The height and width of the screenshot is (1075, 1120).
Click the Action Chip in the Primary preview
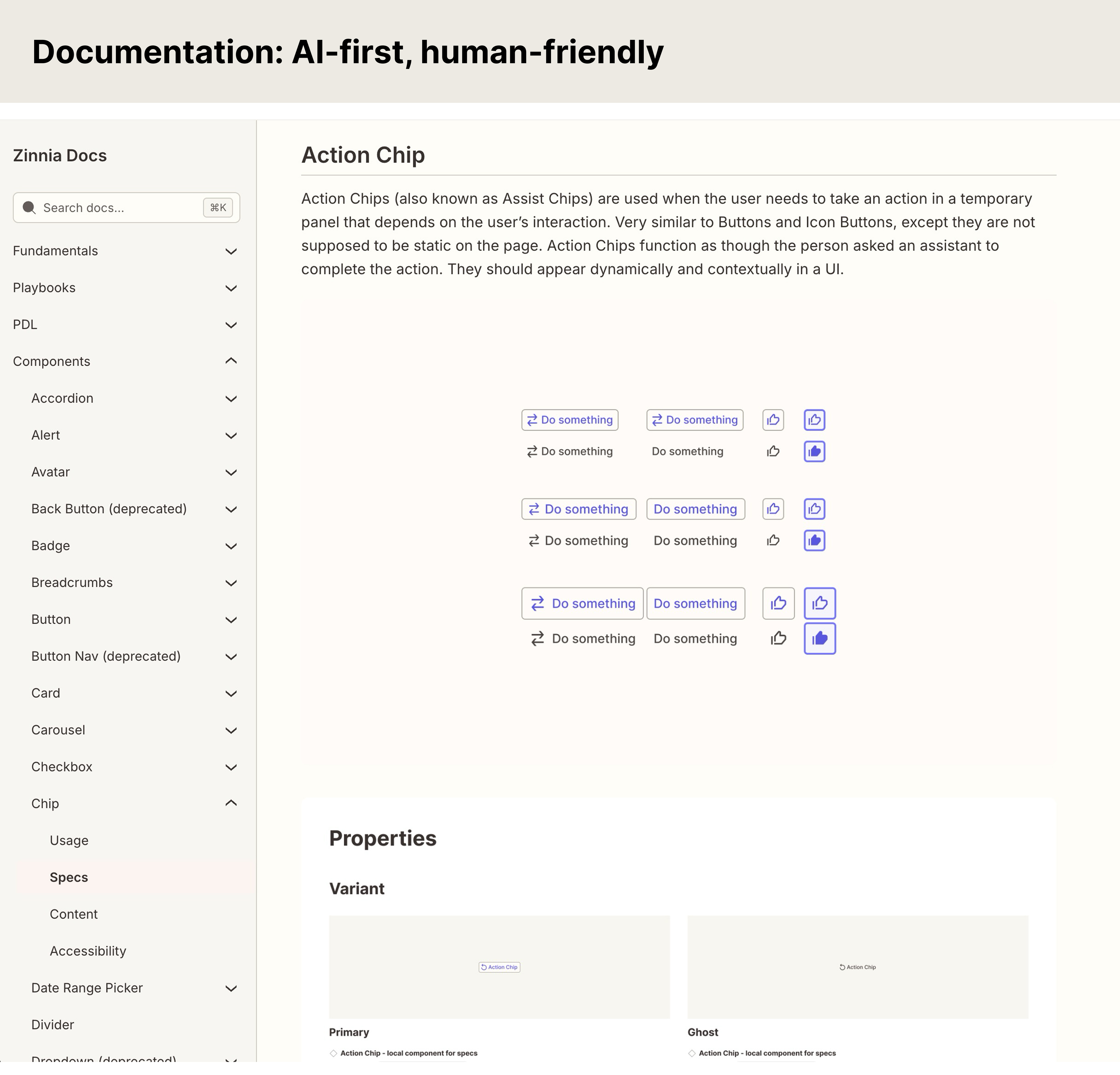(x=499, y=967)
